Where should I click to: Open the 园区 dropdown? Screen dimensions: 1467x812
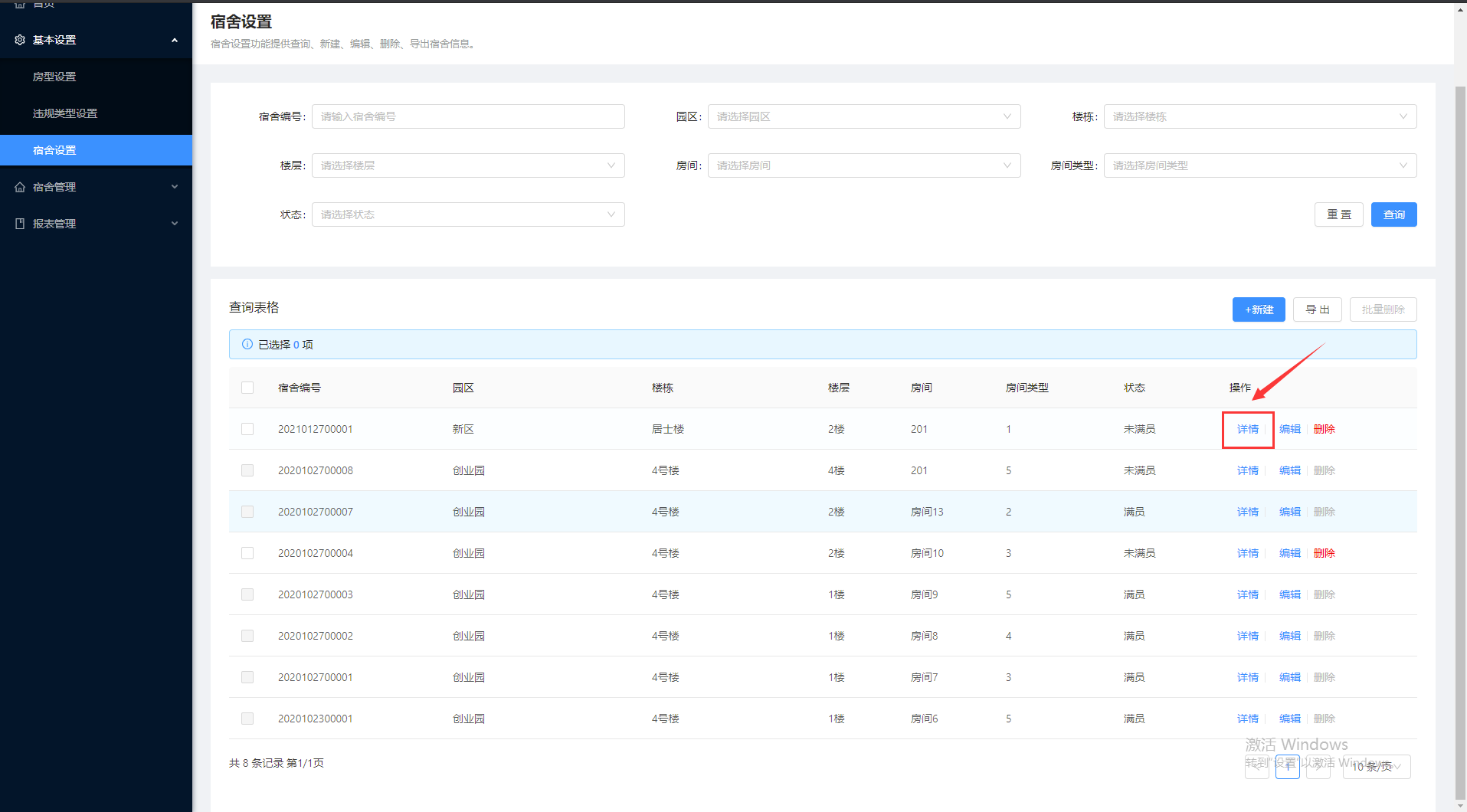[x=864, y=116]
